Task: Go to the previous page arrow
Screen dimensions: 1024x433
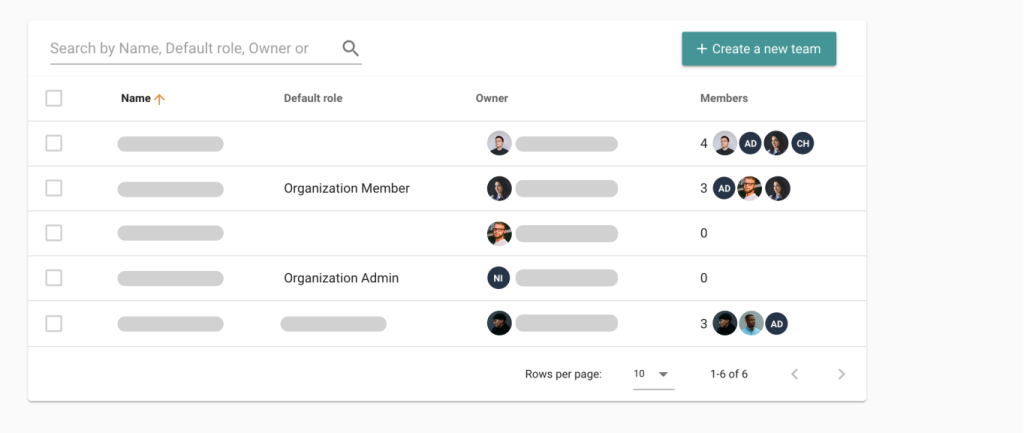Action: (795, 374)
